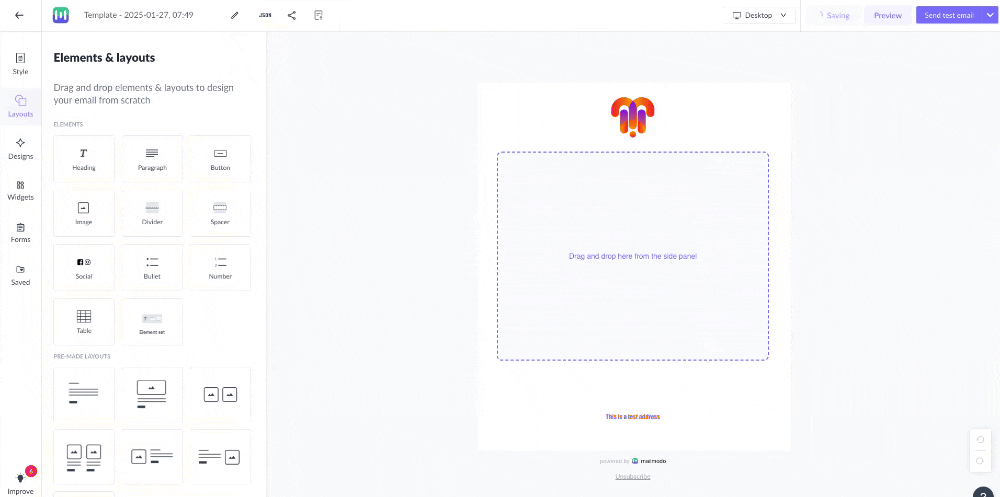Screen dimensions: 1000x497
Task: Open the Designs sidebar tab
Action: (x=20, y=149)
